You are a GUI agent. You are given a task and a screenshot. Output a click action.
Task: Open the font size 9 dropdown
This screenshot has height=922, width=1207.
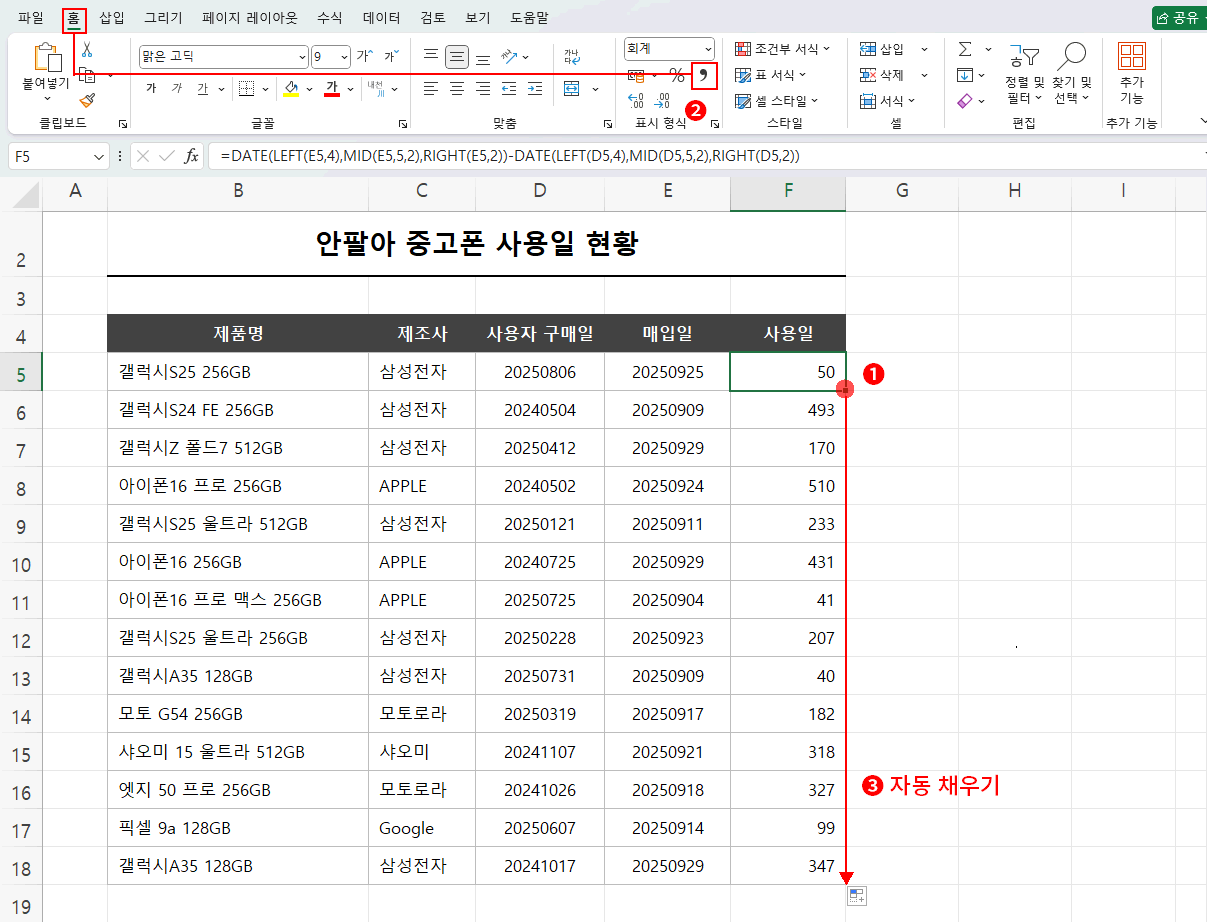pyautogui.click(x=345, y=57)
